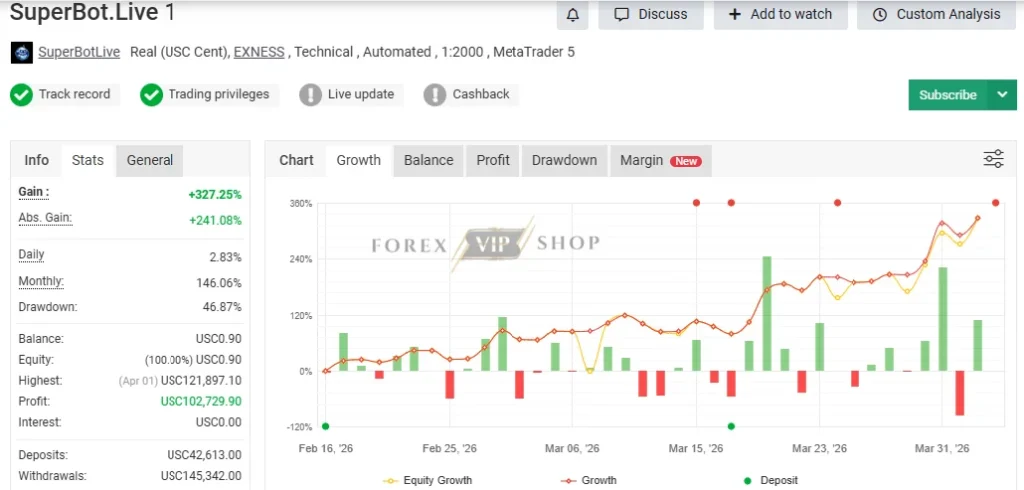The image size is (1024, 490).
Task: Click the +327.25% gain value
Action: tap(215, 195)
